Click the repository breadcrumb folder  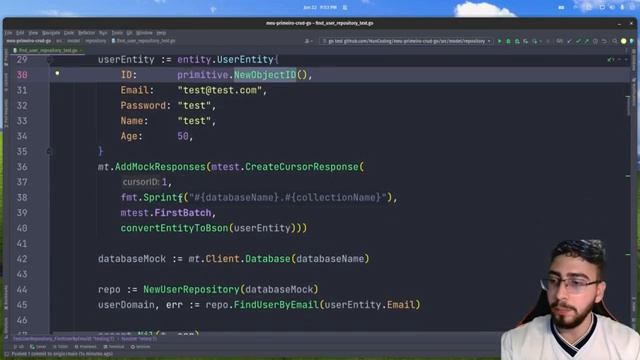tap(96, 41)
